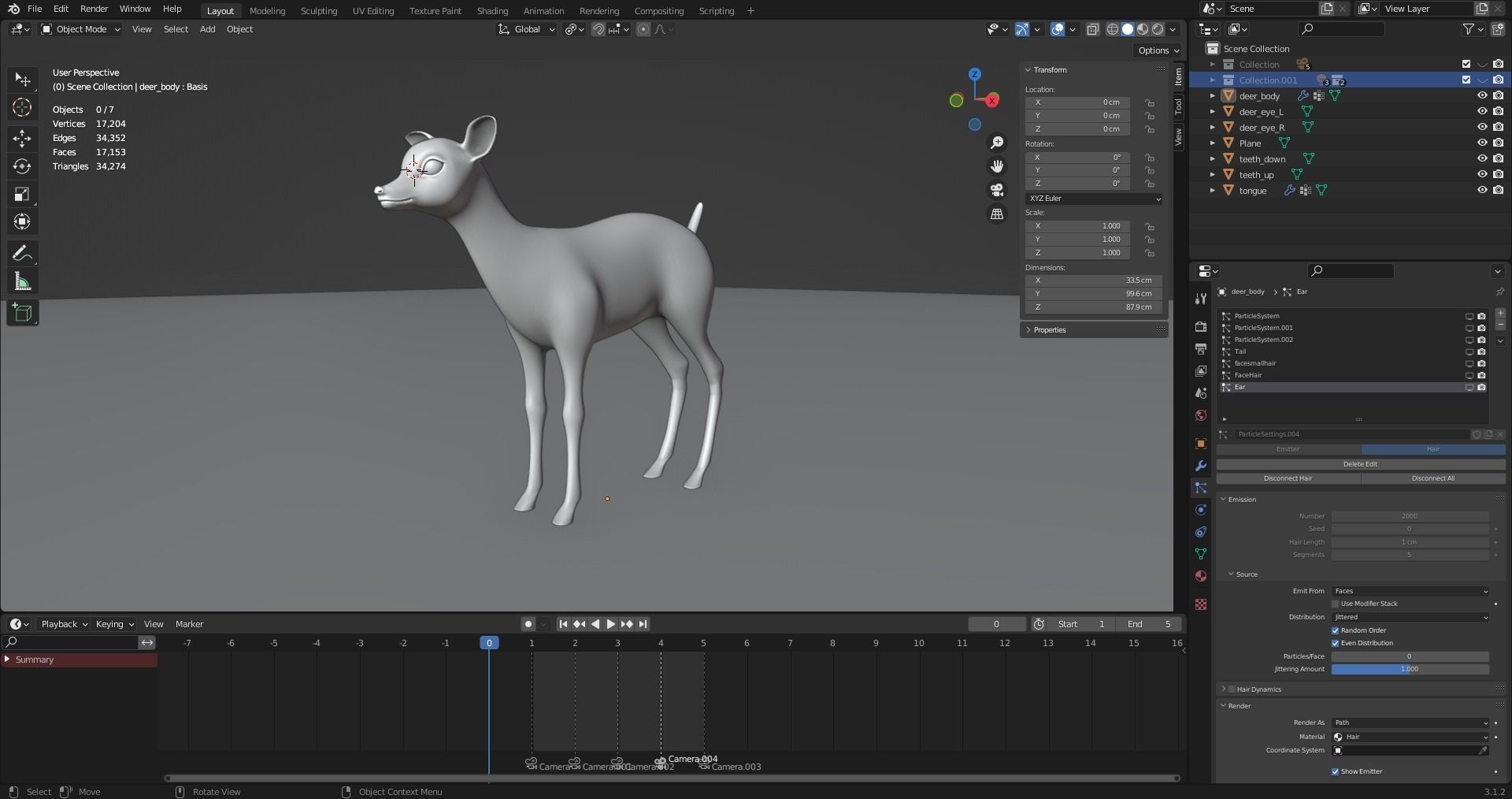Hide the Plane object with its eye icon
Viewport: 1512px width, 799px height.
click(1482, 143)
